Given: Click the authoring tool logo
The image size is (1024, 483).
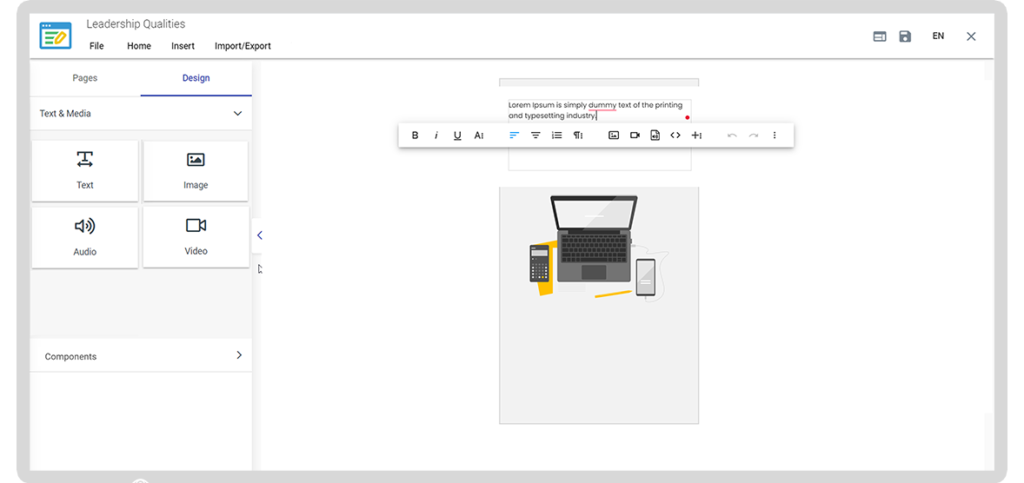Looking at the screenshot, I should [x=56, y=35].
